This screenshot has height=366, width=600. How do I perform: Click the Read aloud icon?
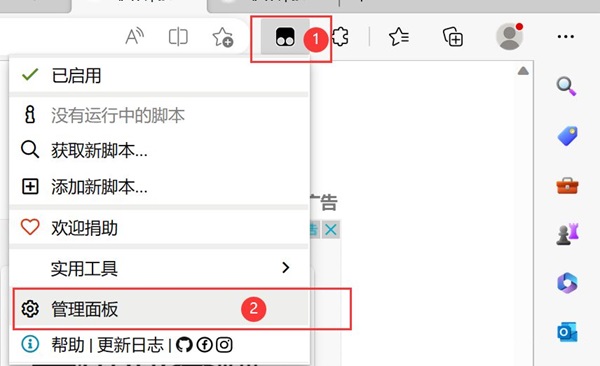coord(134,37)
